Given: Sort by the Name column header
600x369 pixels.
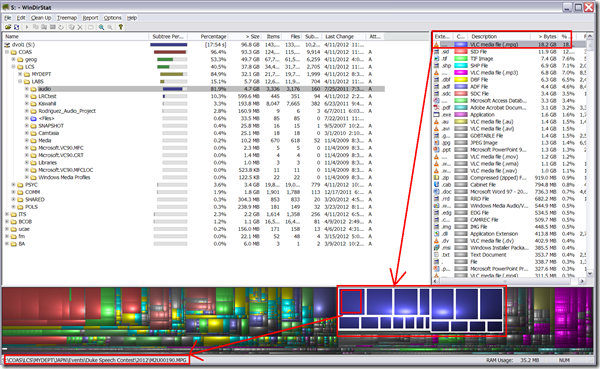Looking at the screenshot, I should 75,36.
